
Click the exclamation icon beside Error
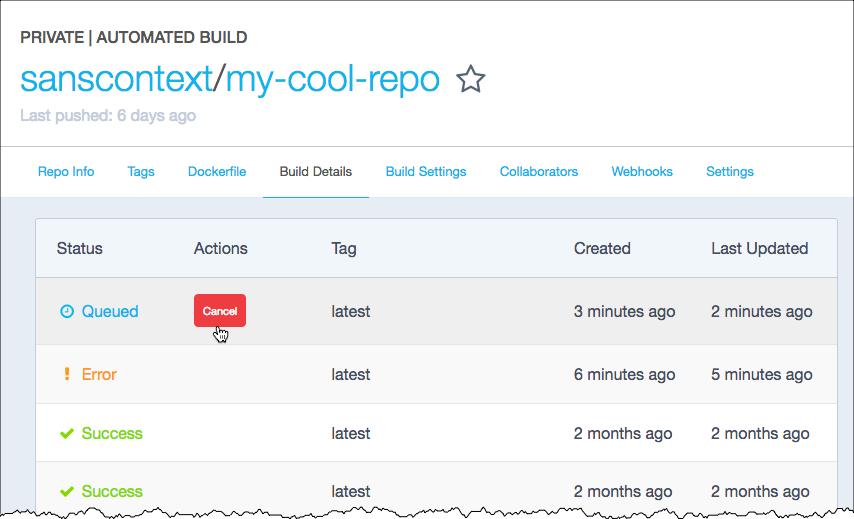pos(67,375)
